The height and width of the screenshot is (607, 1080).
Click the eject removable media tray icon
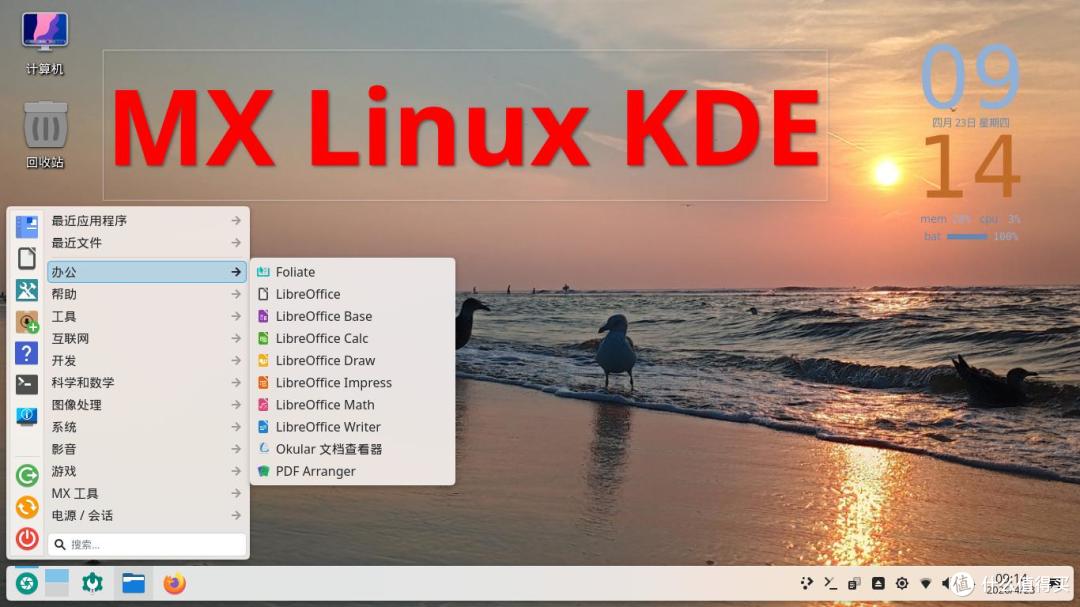878,584
